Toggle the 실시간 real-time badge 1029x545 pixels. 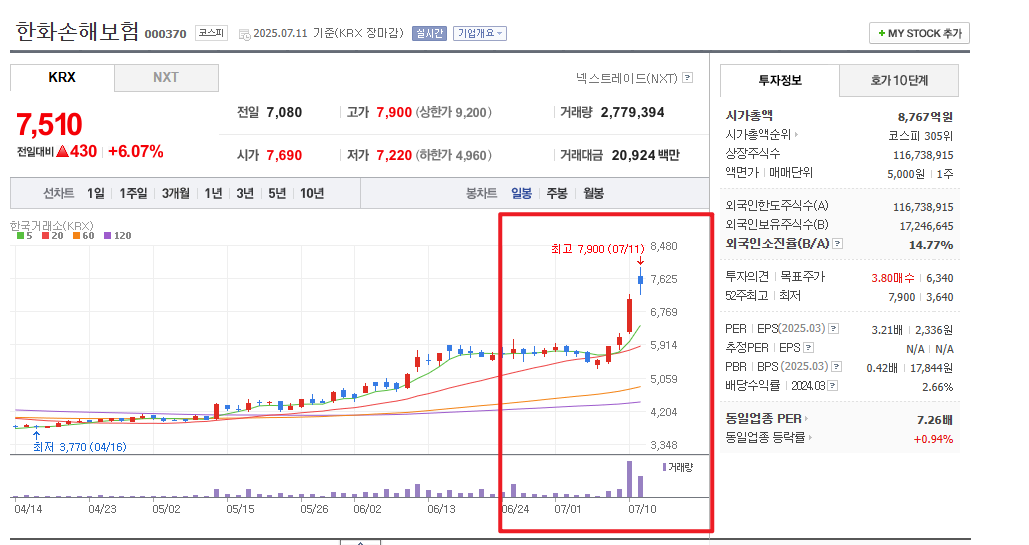click(429, 33)
